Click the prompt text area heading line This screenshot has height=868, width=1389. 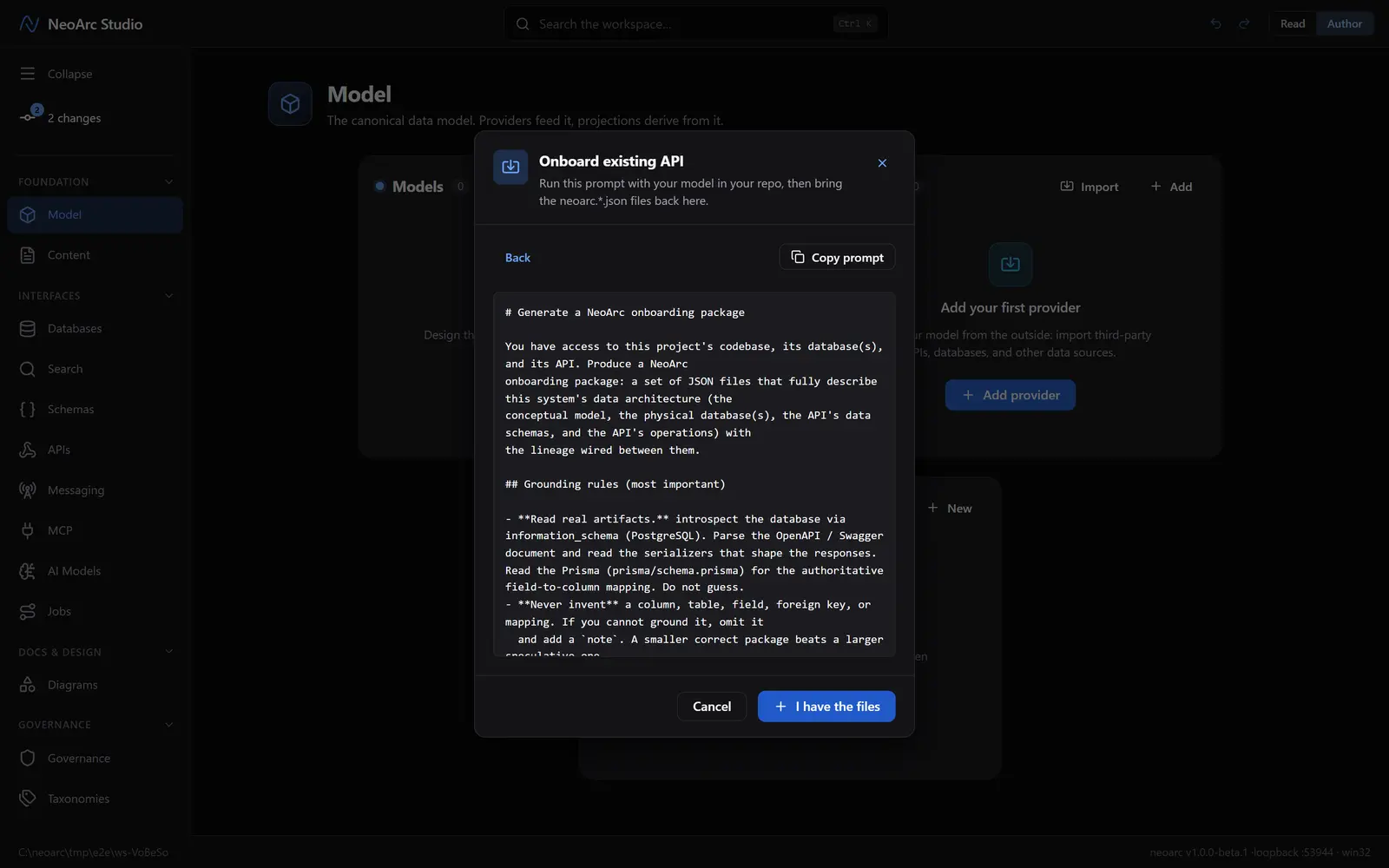coord(624,312)
